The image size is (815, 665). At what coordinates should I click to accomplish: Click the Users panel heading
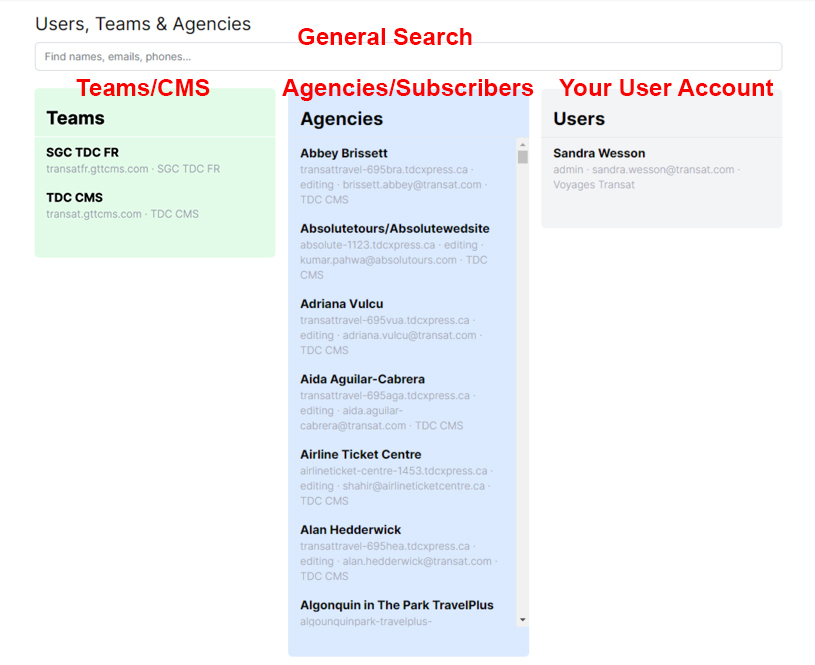pos(579,119)
